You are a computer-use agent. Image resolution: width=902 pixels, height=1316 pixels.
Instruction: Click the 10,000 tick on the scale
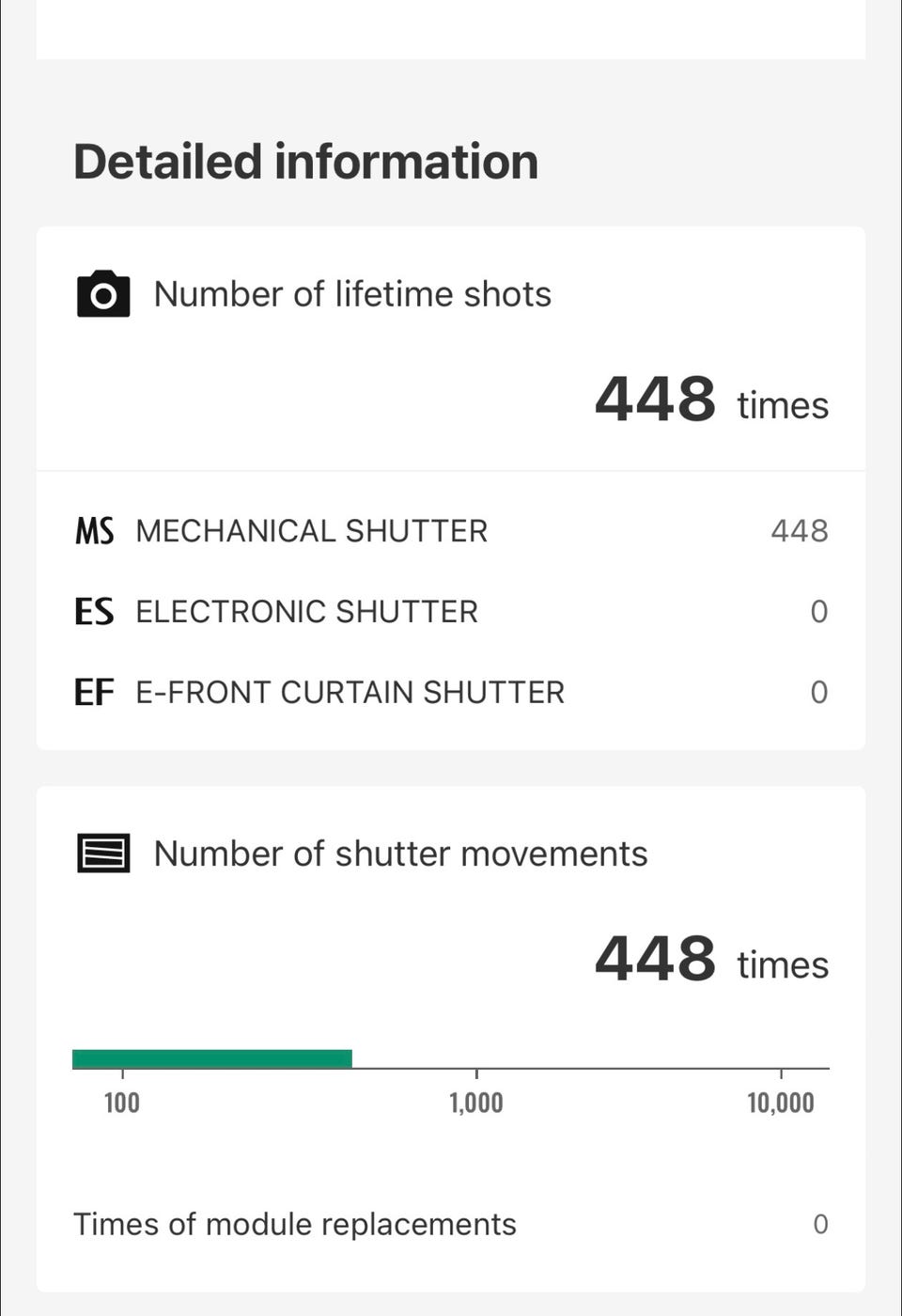tap(781, 1102)
